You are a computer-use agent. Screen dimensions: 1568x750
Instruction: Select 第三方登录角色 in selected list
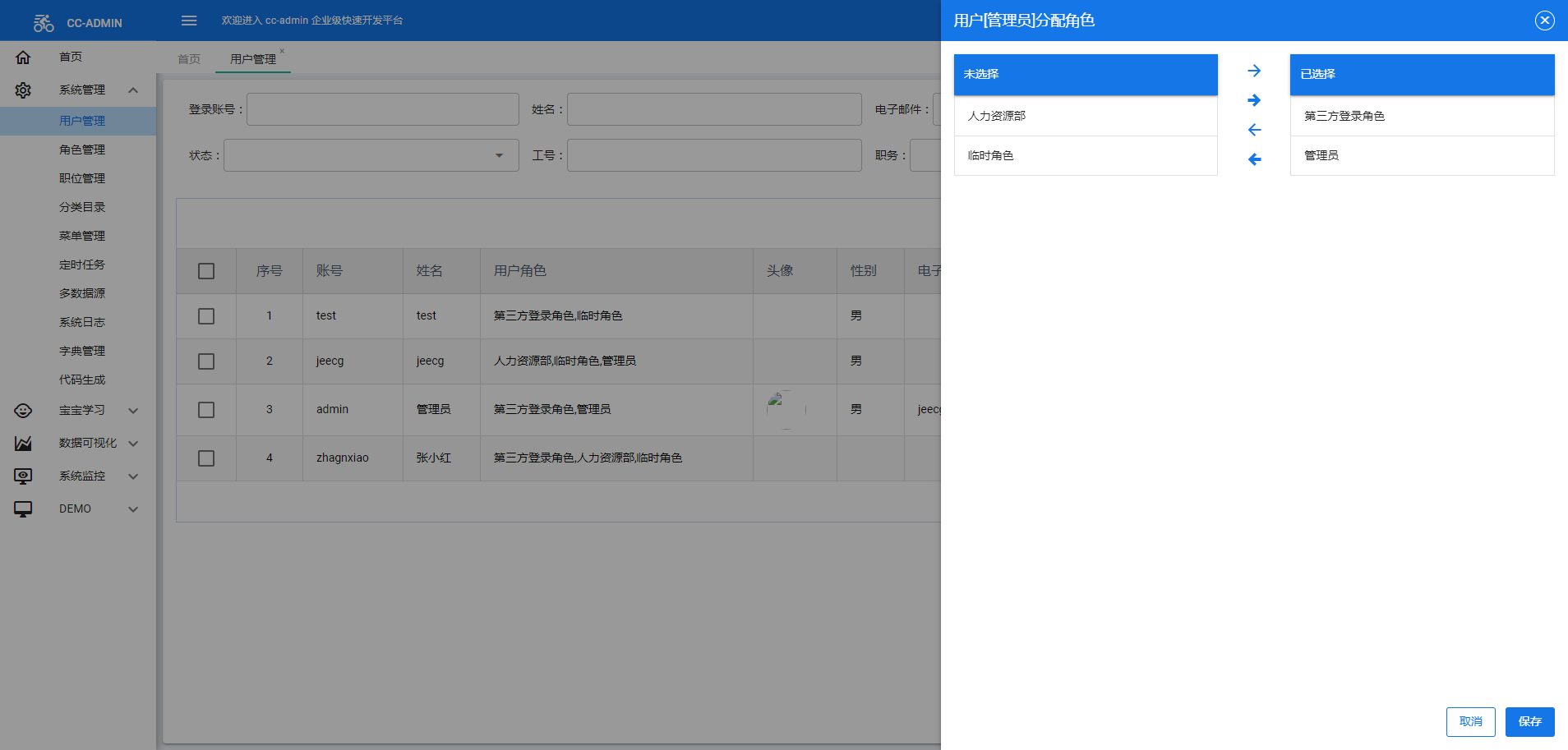point(1423,116)
